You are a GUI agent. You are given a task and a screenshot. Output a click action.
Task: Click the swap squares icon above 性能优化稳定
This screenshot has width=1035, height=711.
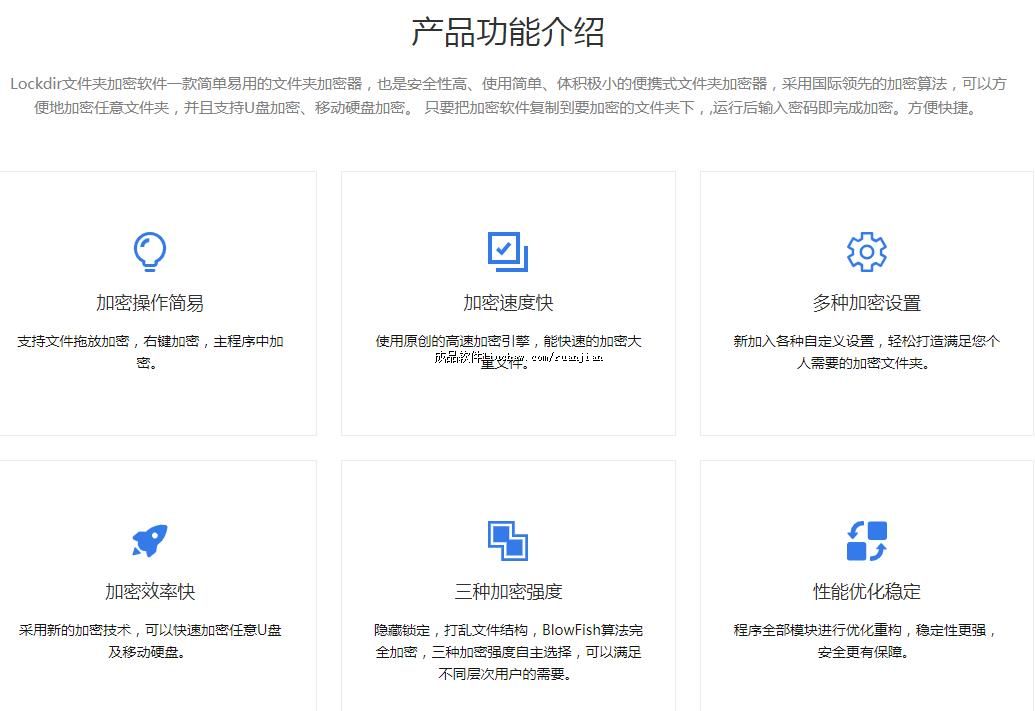[866, 541]
